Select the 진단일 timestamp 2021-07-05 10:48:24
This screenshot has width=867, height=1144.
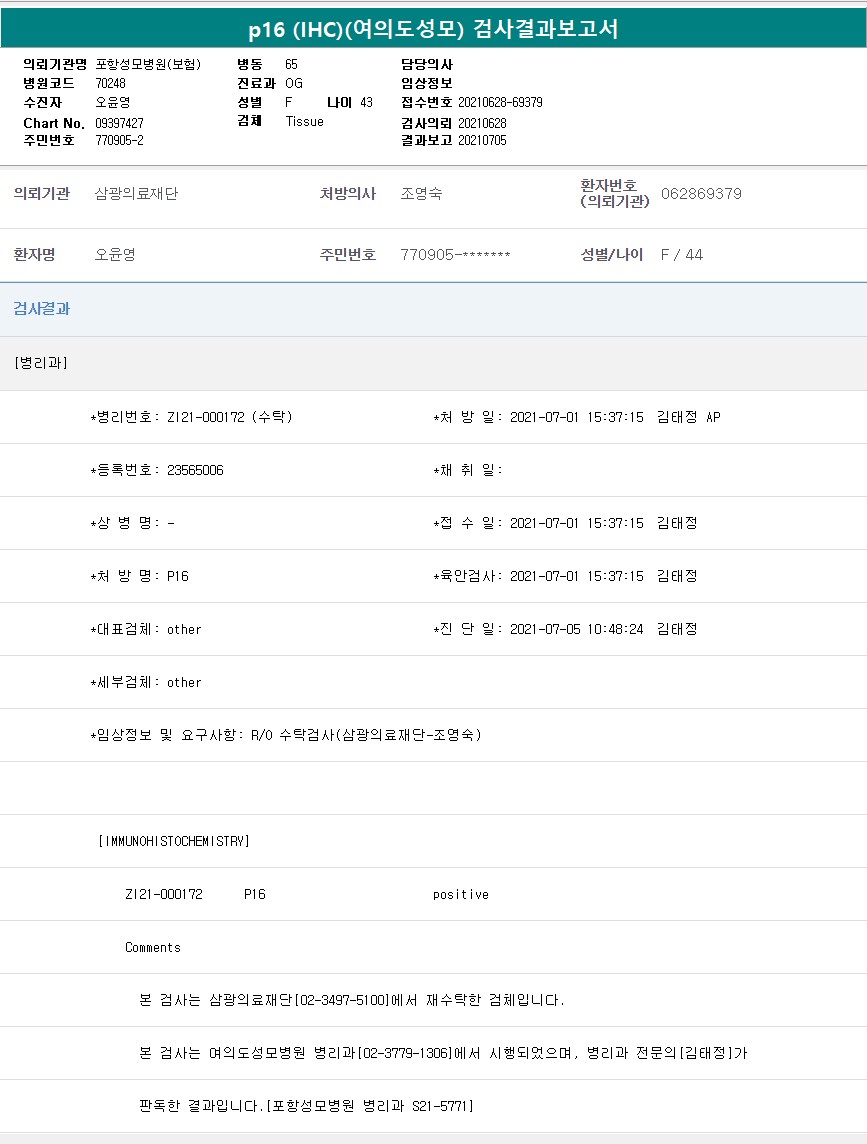click(577, 629)
